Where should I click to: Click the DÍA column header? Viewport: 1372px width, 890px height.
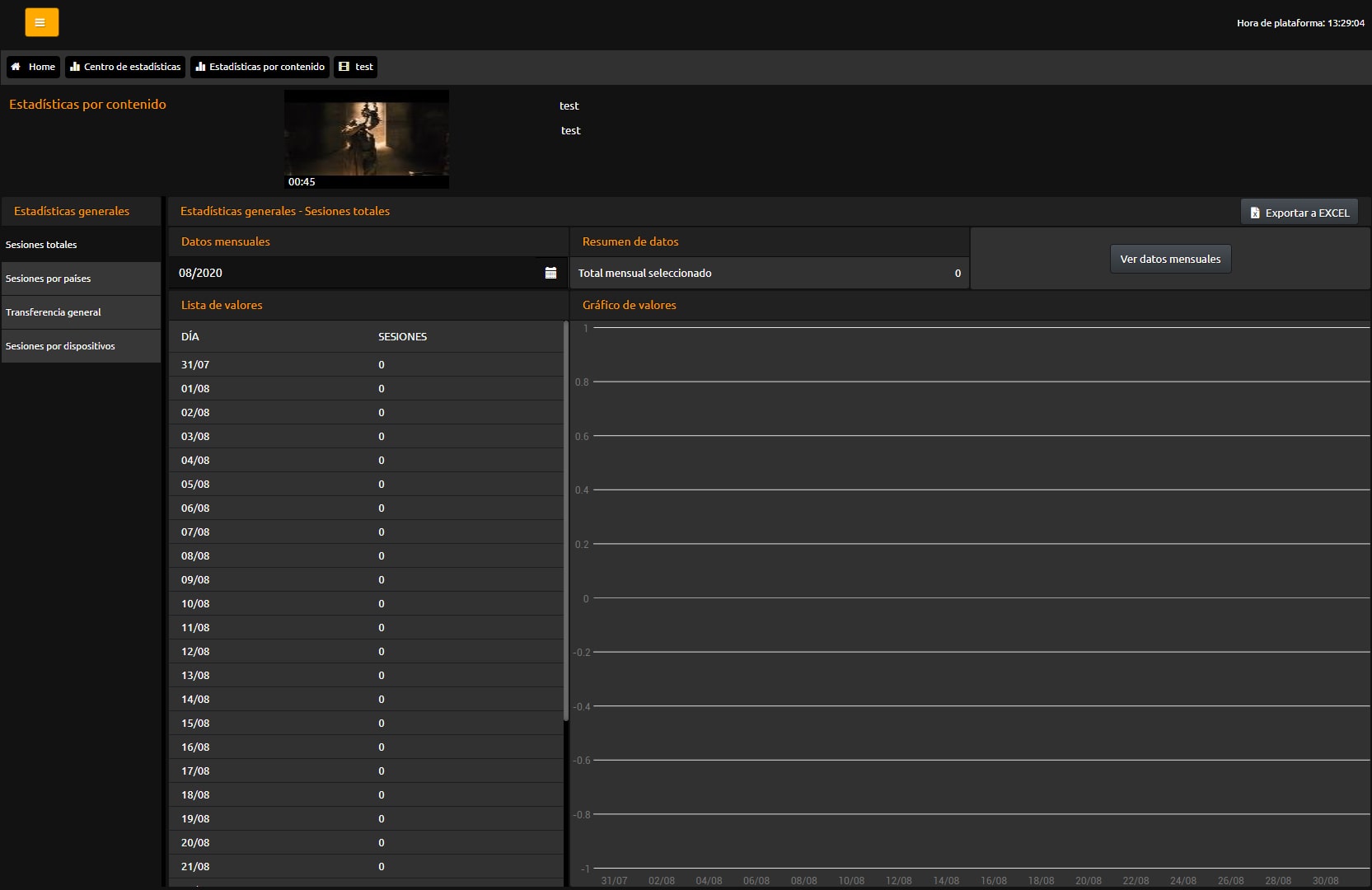190,336
